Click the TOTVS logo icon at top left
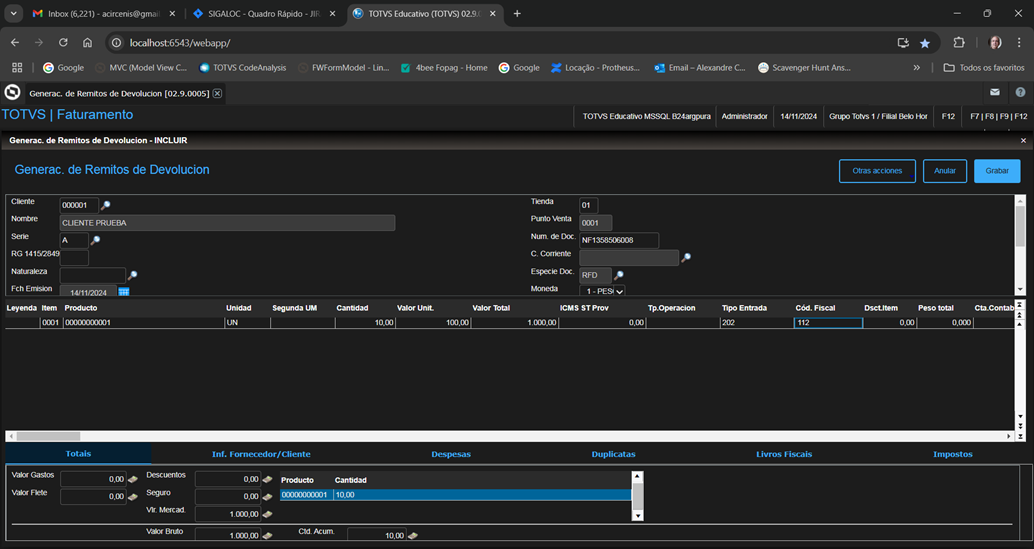 (x=12, y=93)
